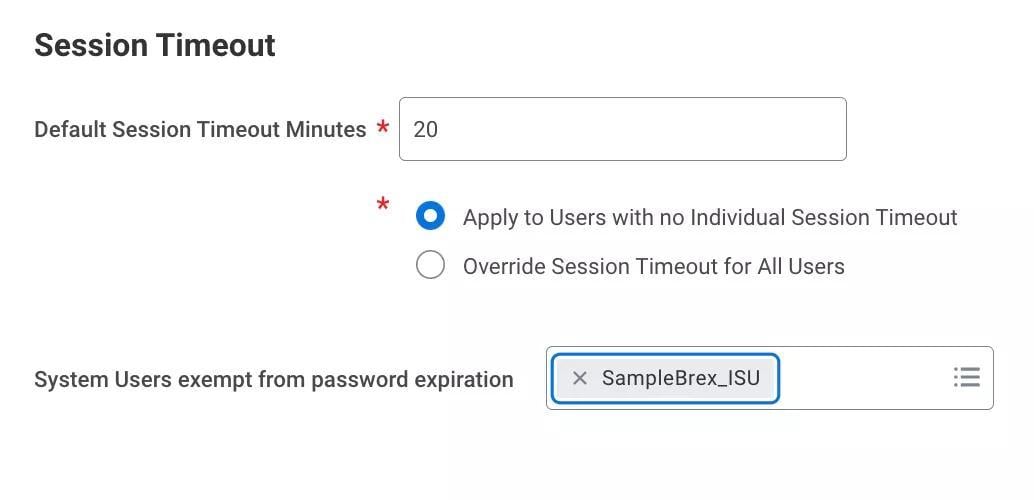The width and height of the screenshot is (1034, 500).
Task: Click the Default Session Timeout Minutes input box
Action: click(x=622, y=129)
